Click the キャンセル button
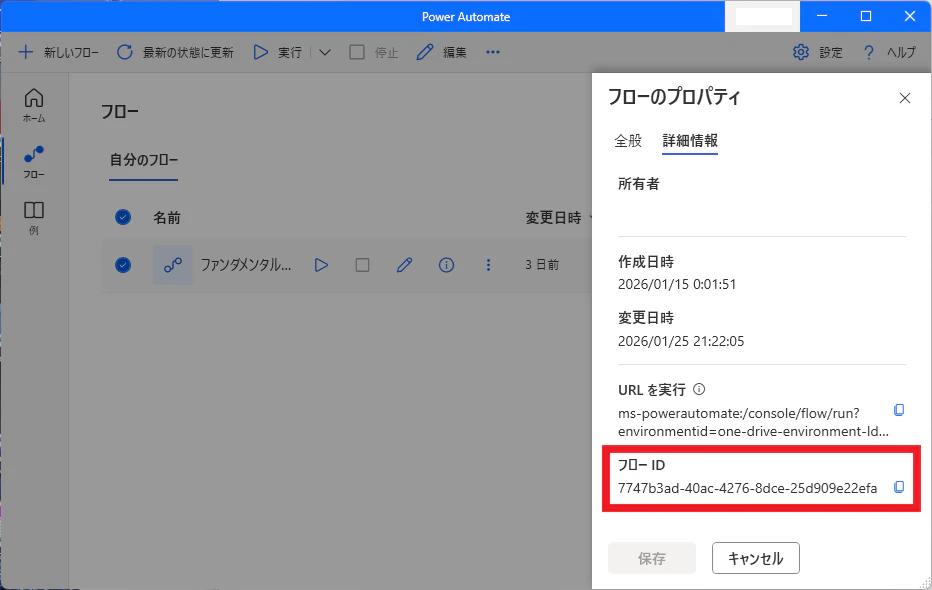 tap(755, 558)
